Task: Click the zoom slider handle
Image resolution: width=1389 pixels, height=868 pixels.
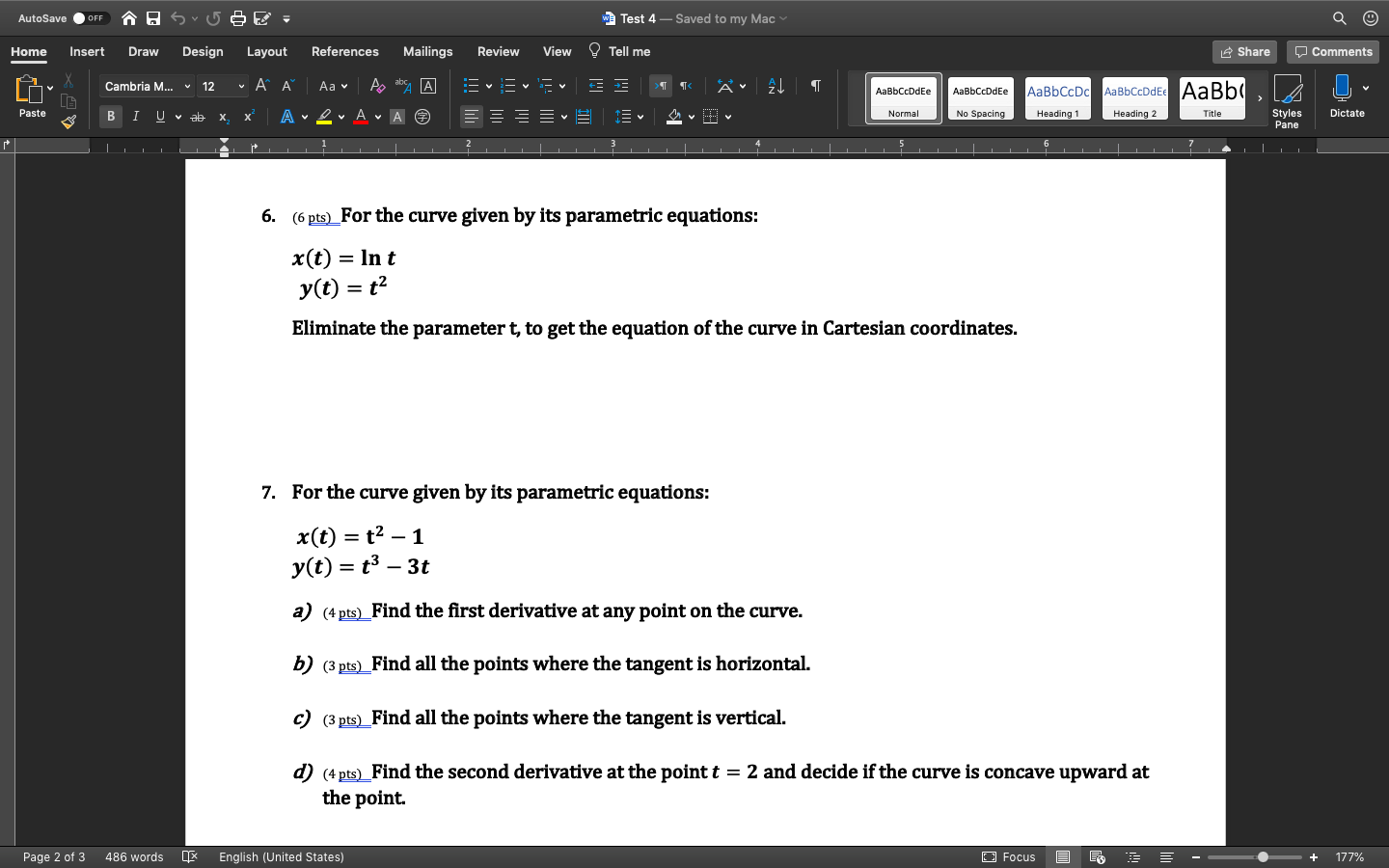Action: (1263, 856)
